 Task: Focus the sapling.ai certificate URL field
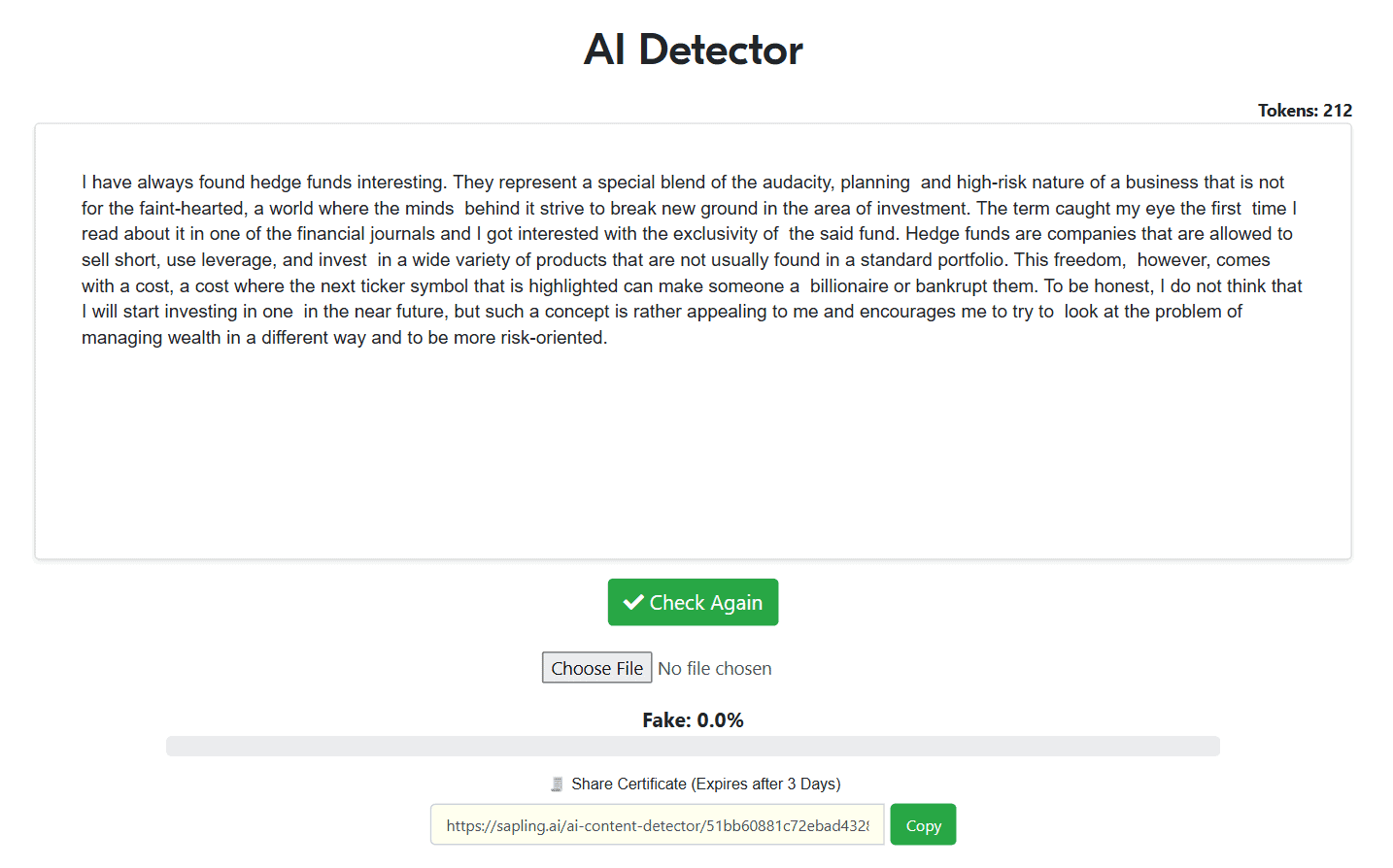pos(657,825)
